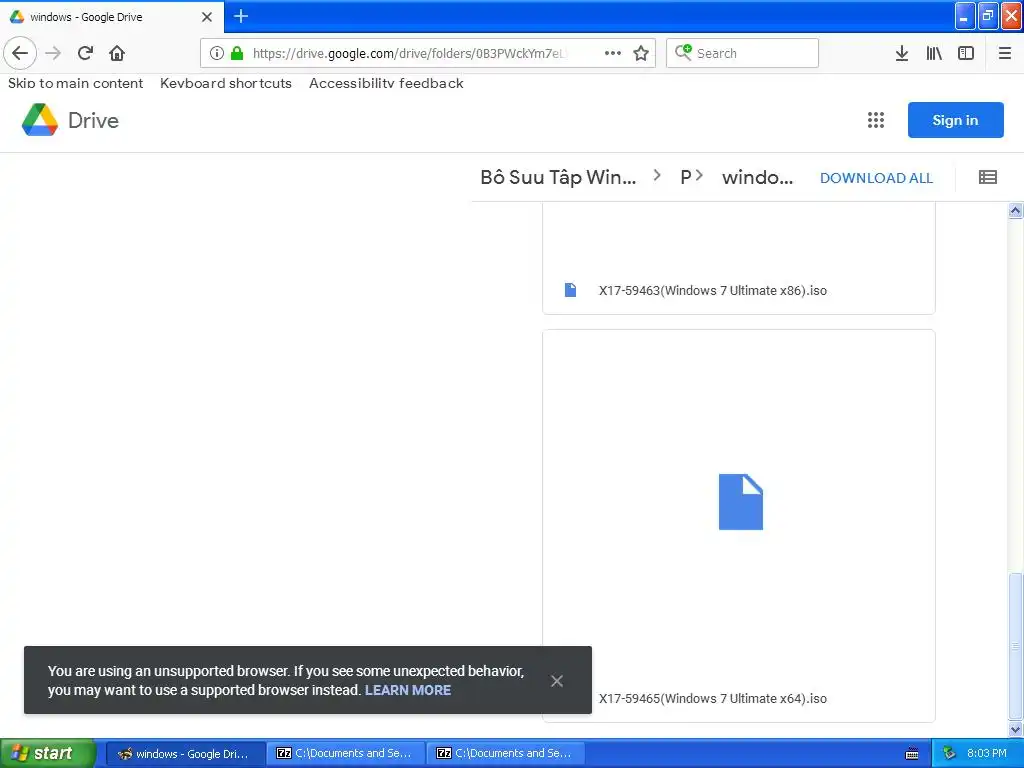
Task: Click DOWNLOAD ALL link
Action: pyautogui.click(x=876, y=178)
